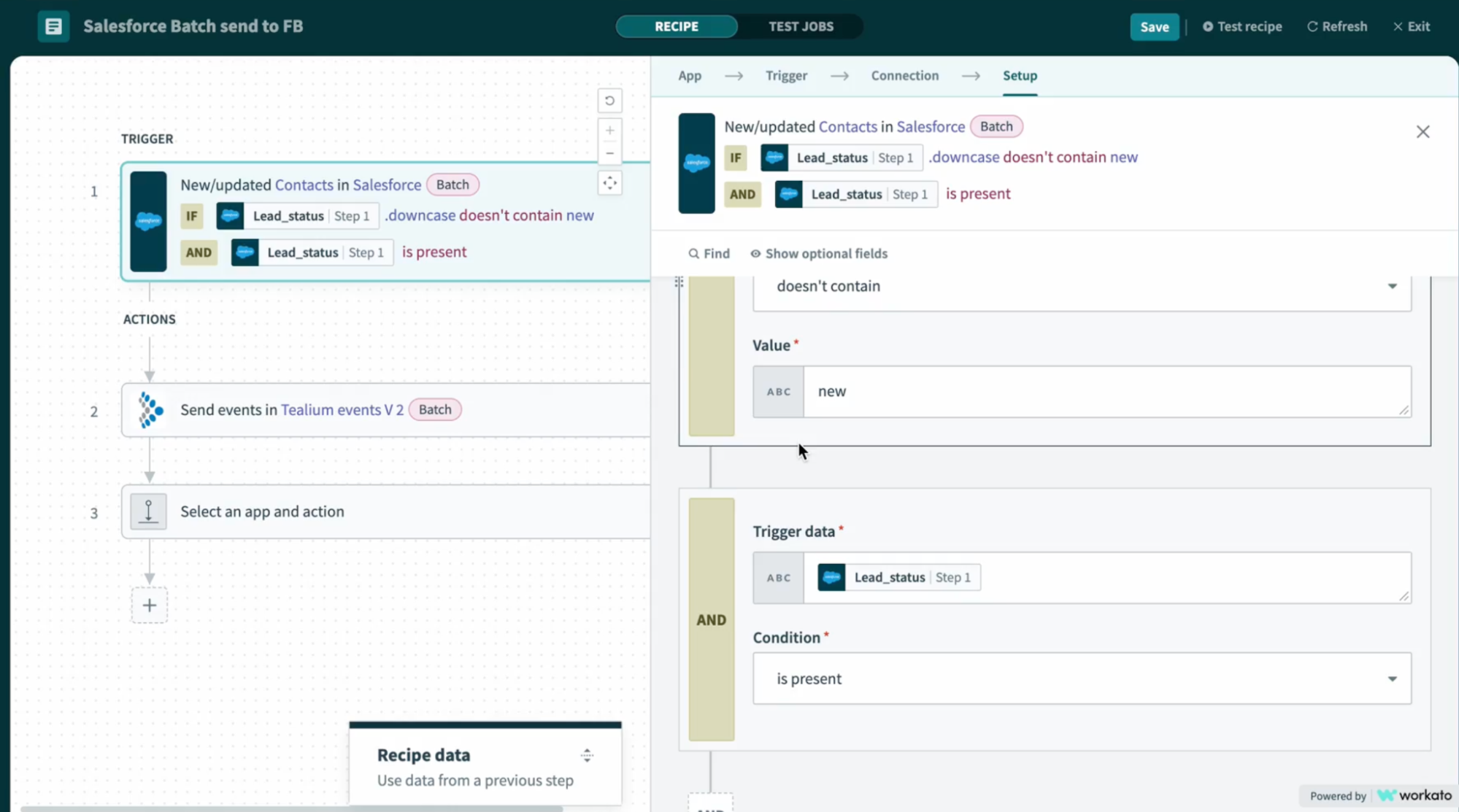Expand the Recipe data panel
Screen dimensions: 1459x812
click(587, 755)
